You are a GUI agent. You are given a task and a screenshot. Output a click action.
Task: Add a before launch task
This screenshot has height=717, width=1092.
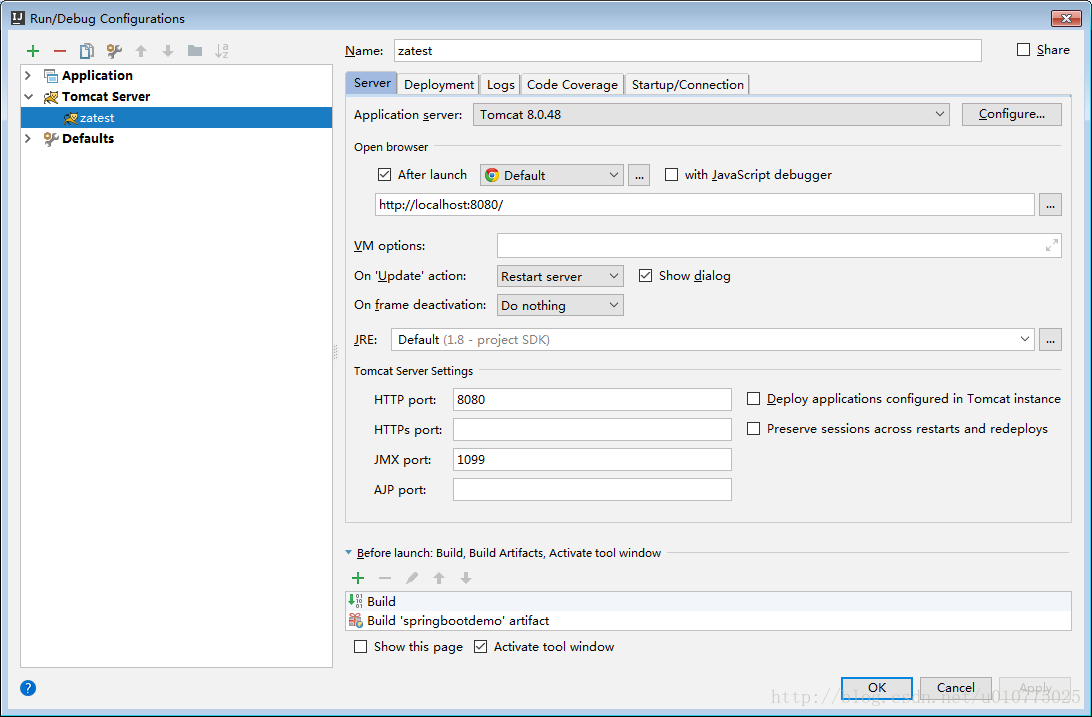point(358,578)
